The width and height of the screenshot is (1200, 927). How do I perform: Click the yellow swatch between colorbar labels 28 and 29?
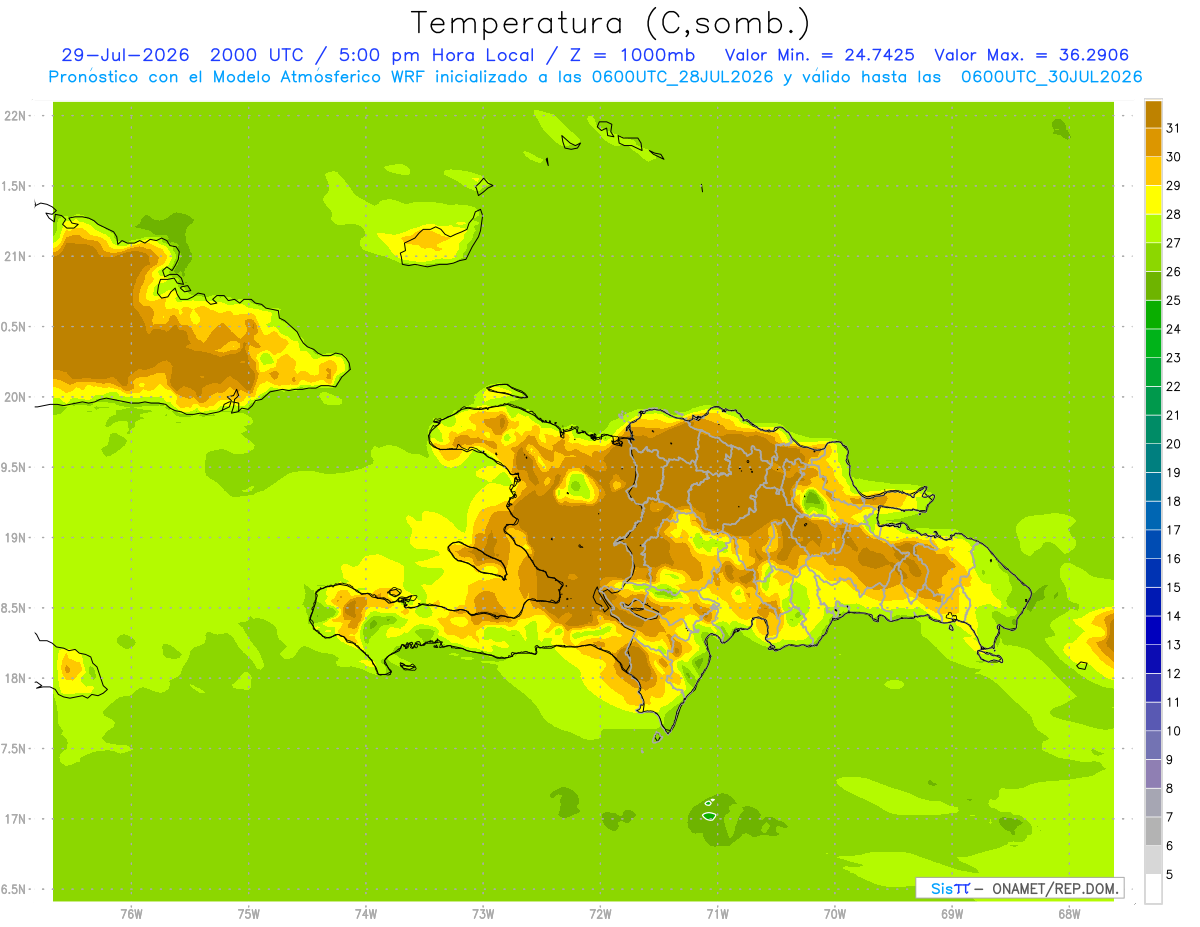1153,200
